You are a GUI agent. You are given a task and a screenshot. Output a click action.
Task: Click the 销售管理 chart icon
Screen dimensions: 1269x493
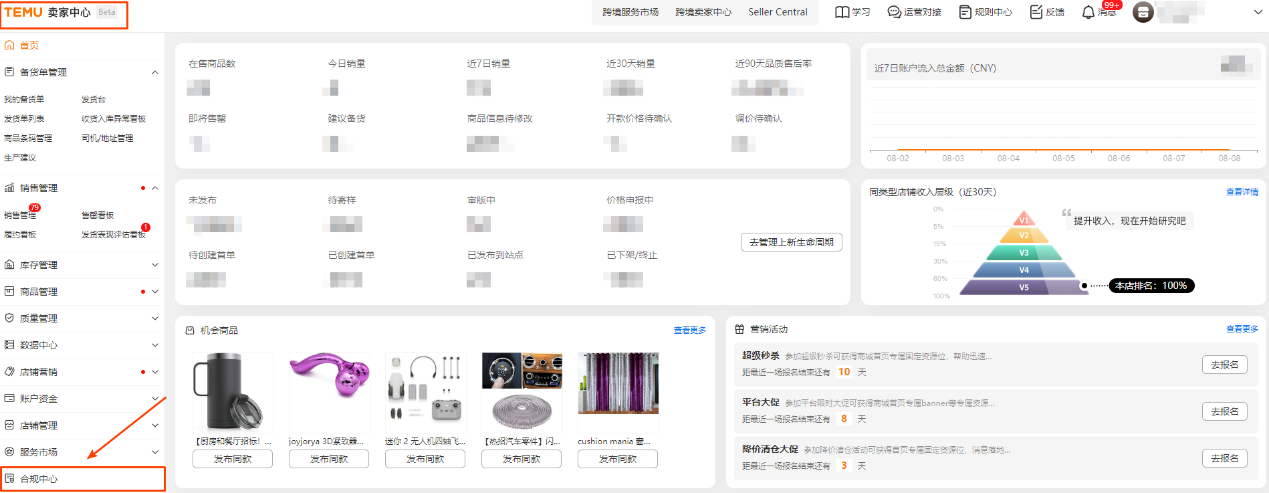tap(9, 187)
